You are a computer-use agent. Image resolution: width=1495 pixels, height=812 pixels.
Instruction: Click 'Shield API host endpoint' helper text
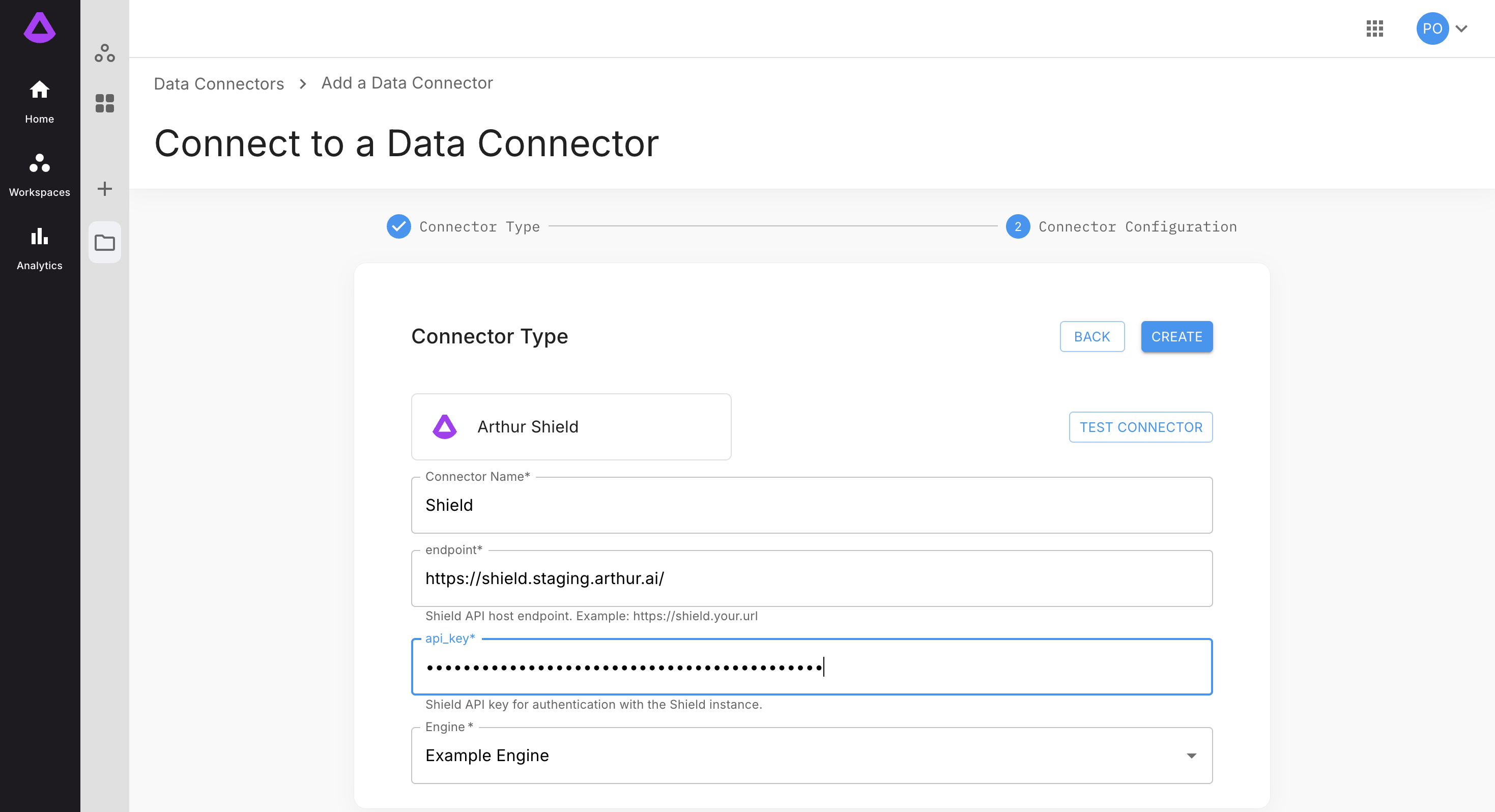pos(591,616)
